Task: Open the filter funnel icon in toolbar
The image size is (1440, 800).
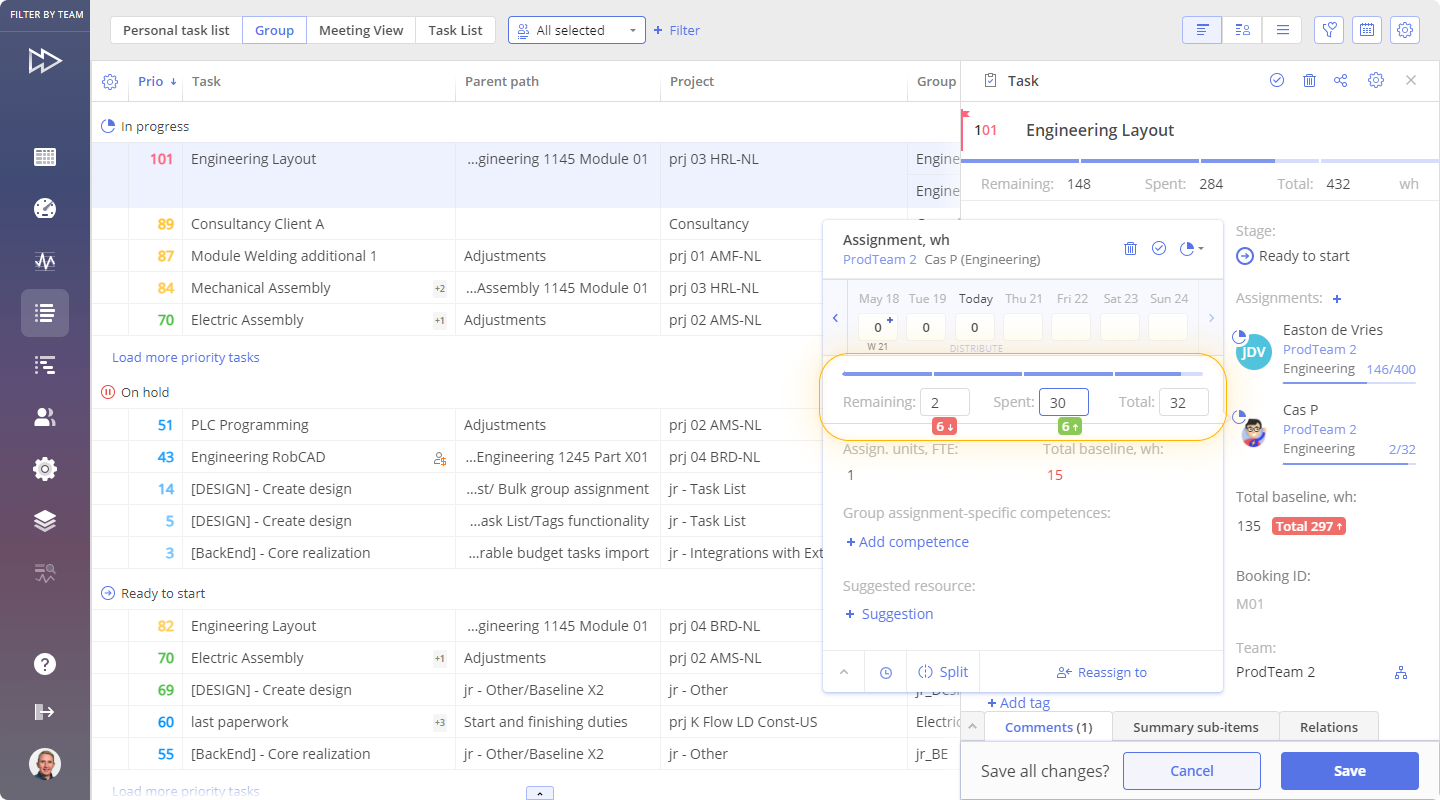Action: [x=1329, y=30]
